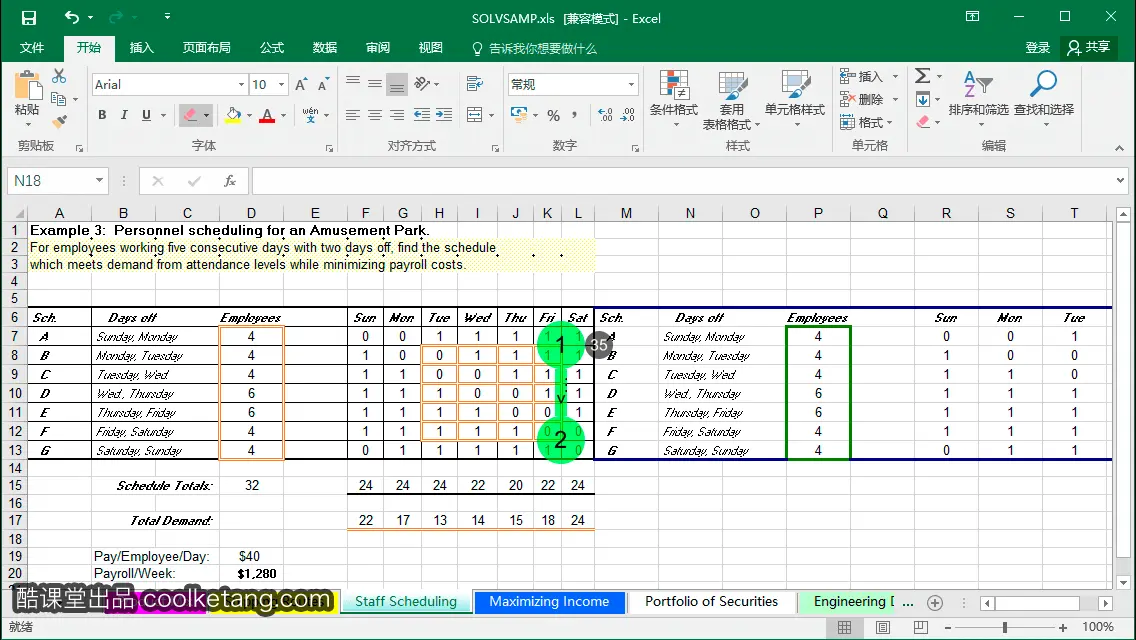Switch to the Formulas (公式) tab

tap(272, 48)
